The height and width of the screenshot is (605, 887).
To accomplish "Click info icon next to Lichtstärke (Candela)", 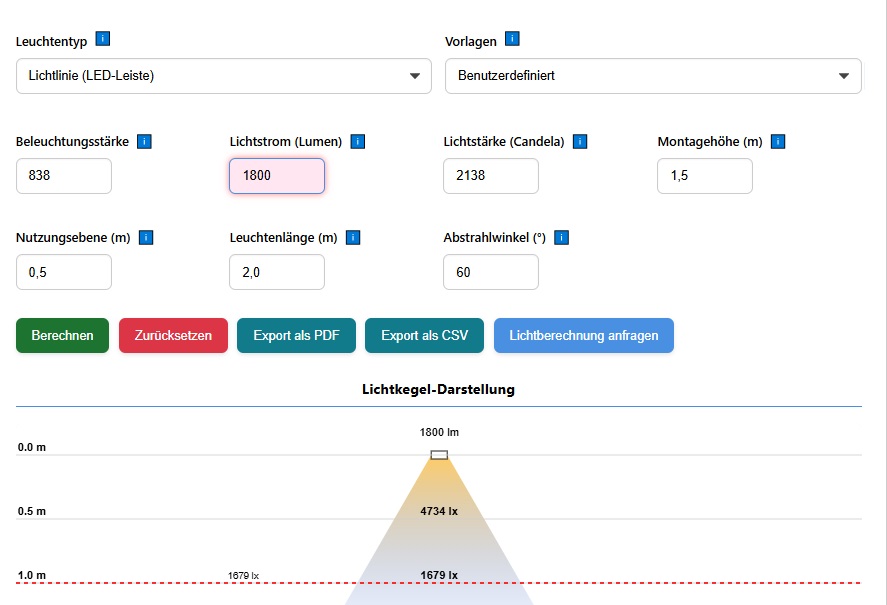I will point(580,141).
